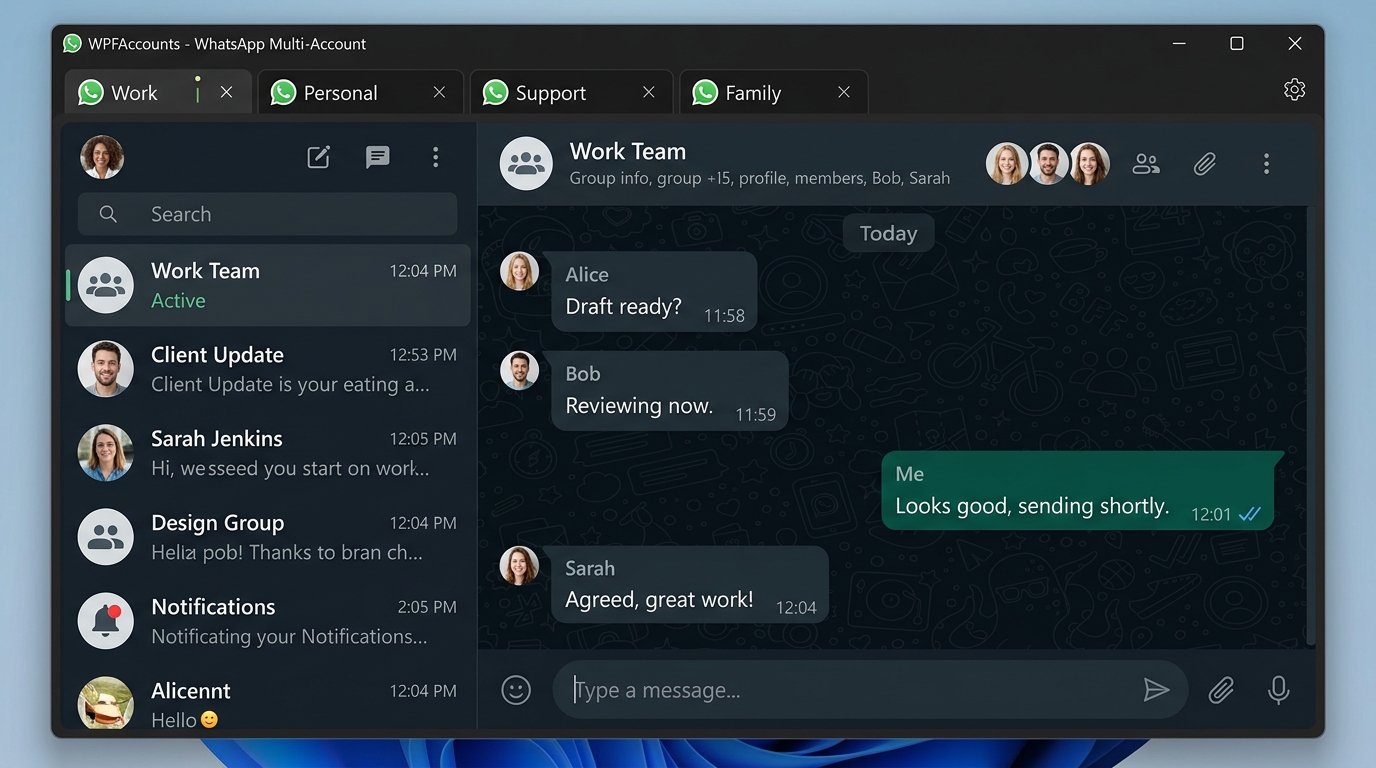
Task: Click the new chat compose icon
Action: coord(318,157)
